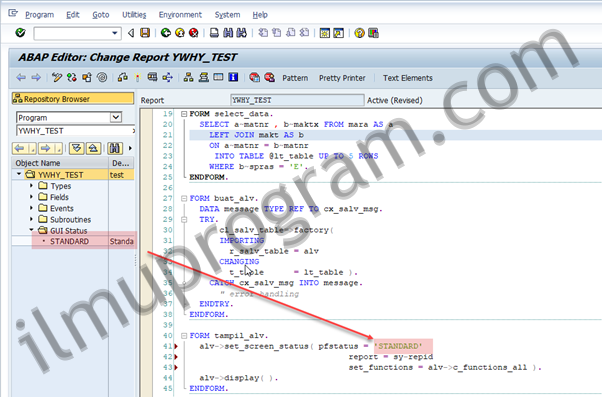Click the Find binoculars icon in Repository Browser
602x397 pixels.
point(114,148)
